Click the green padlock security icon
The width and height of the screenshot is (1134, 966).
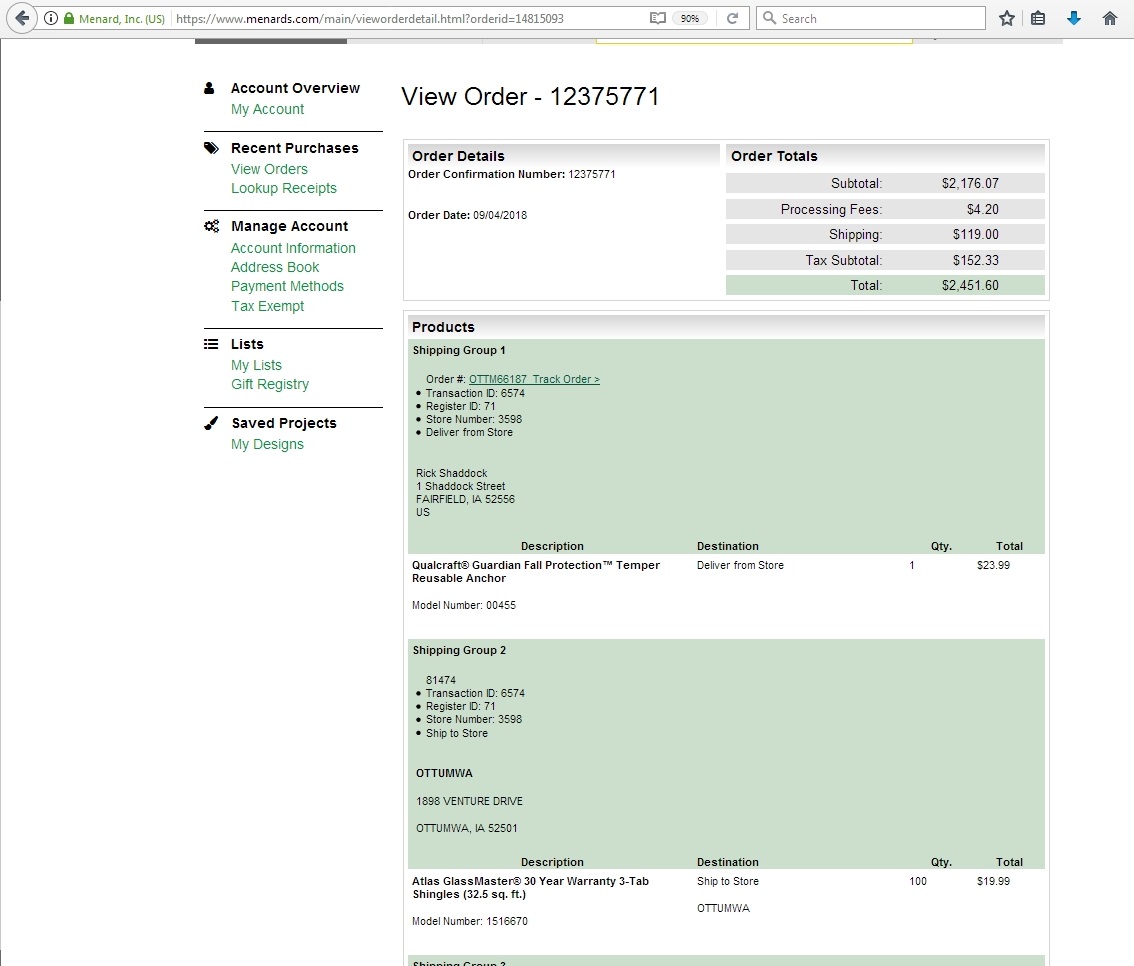pos(69,18)
